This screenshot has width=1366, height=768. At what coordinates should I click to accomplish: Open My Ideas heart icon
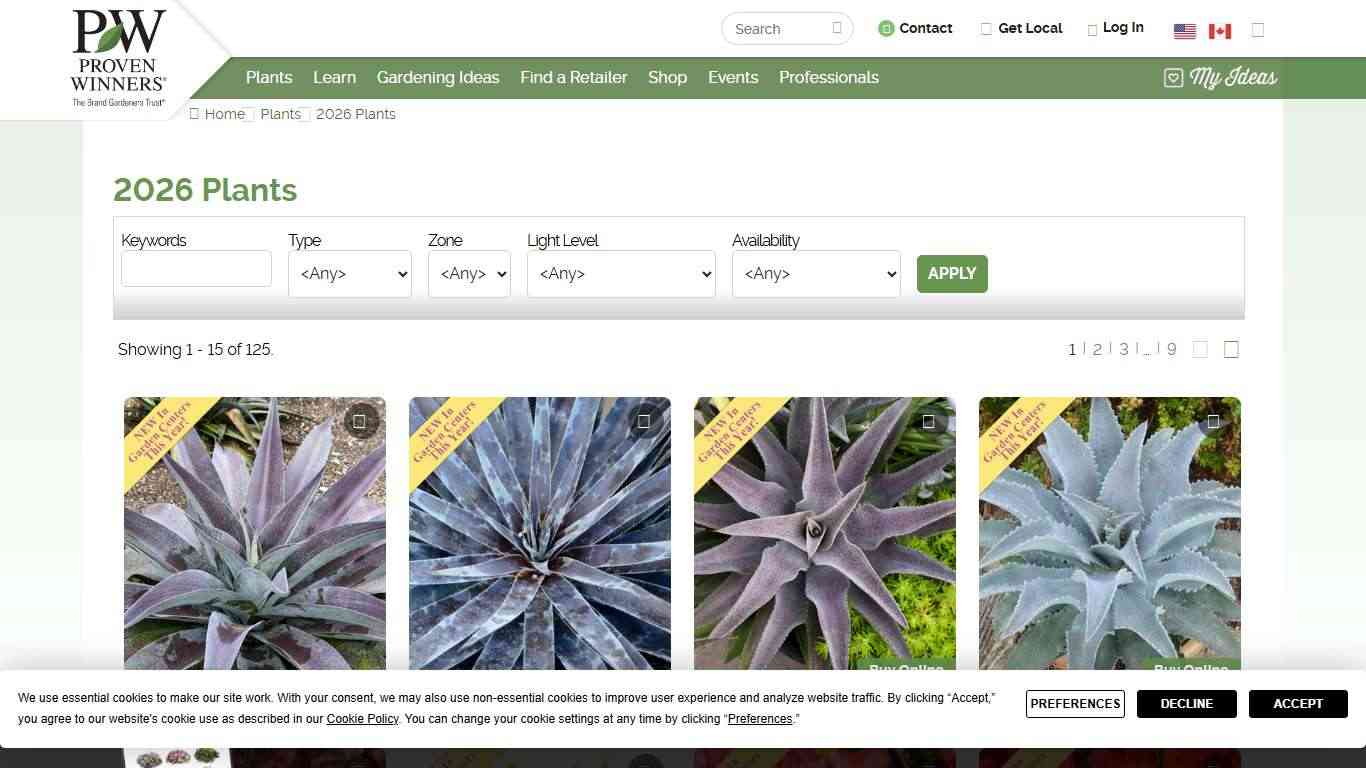pos(1172,77)
